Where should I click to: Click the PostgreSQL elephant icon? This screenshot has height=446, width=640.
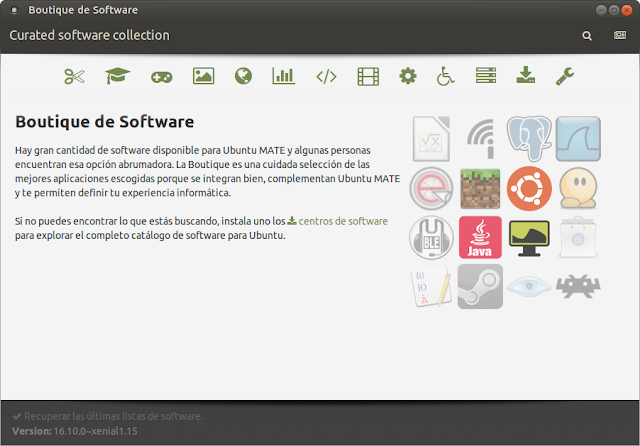(529, 139)
